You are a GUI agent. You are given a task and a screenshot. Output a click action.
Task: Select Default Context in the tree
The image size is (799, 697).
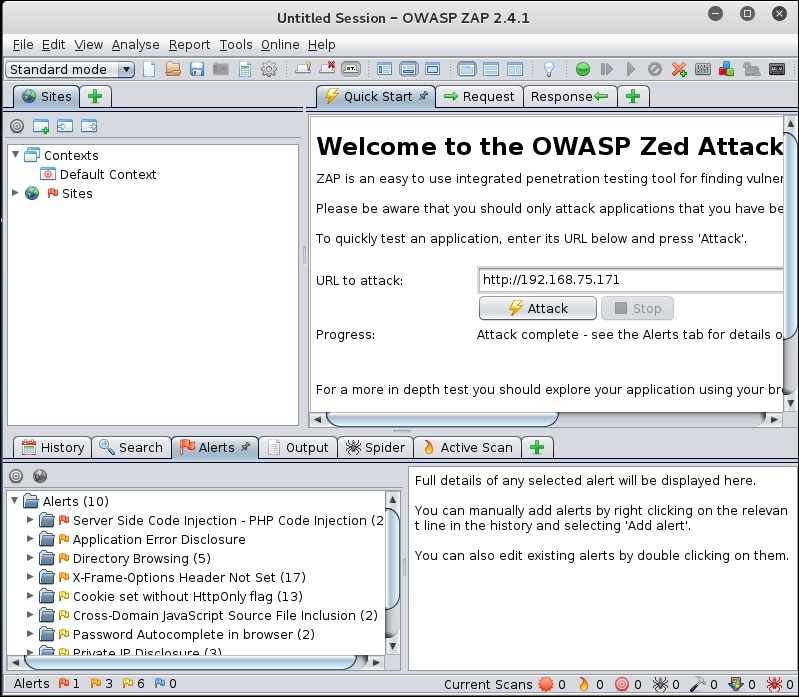click(108, 174)
